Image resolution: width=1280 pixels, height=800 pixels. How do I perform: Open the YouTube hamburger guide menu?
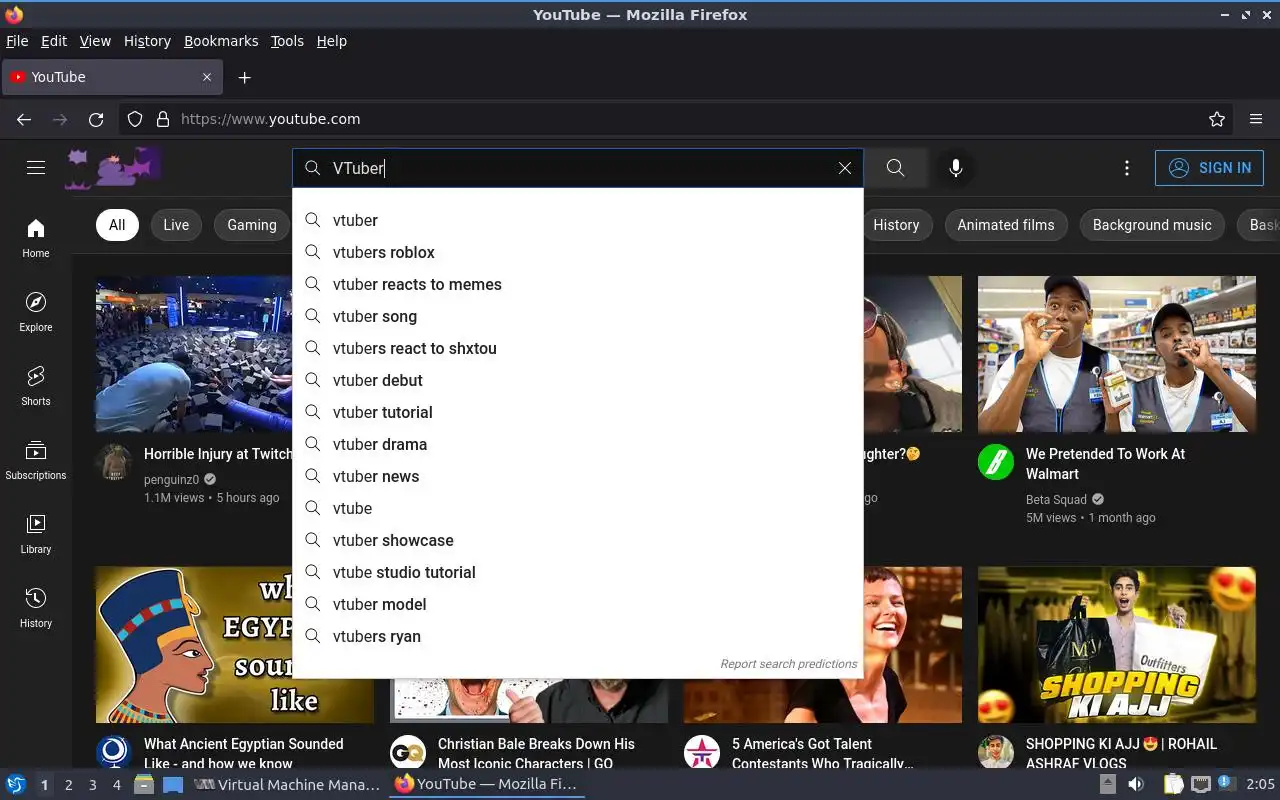pyautogui.click(x=36, y=168)
